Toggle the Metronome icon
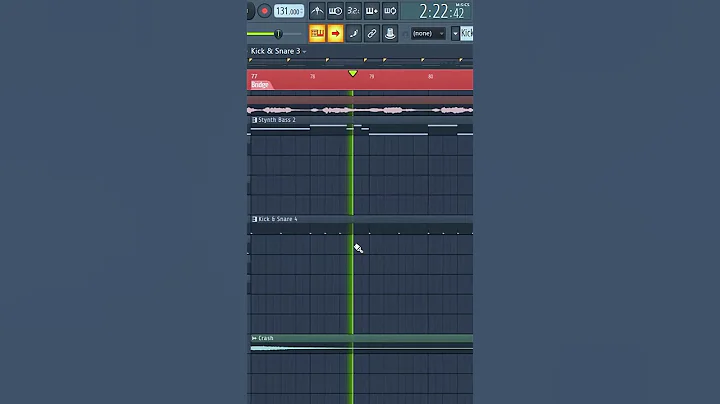Viewport: 720px width, 404px height. [x=317, y=11]
